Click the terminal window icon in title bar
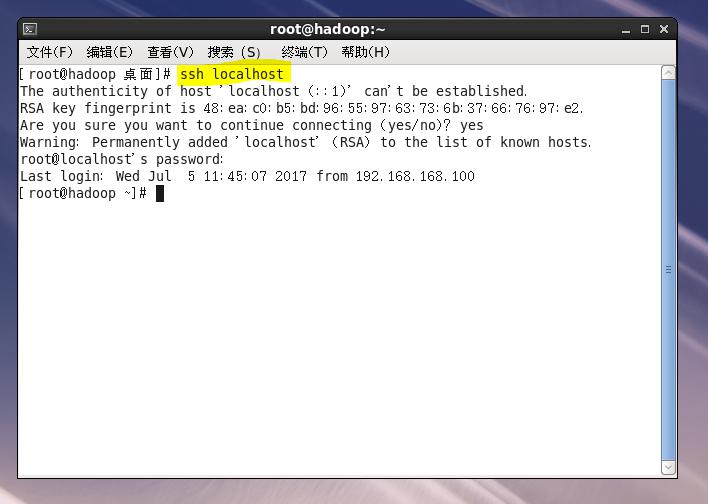This screenshot has height=504, width=708. (30, 29)
